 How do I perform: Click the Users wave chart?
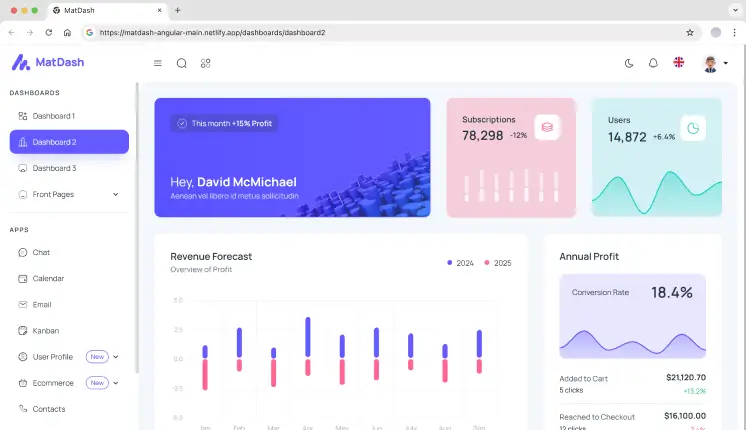click(x=657, y=193)
